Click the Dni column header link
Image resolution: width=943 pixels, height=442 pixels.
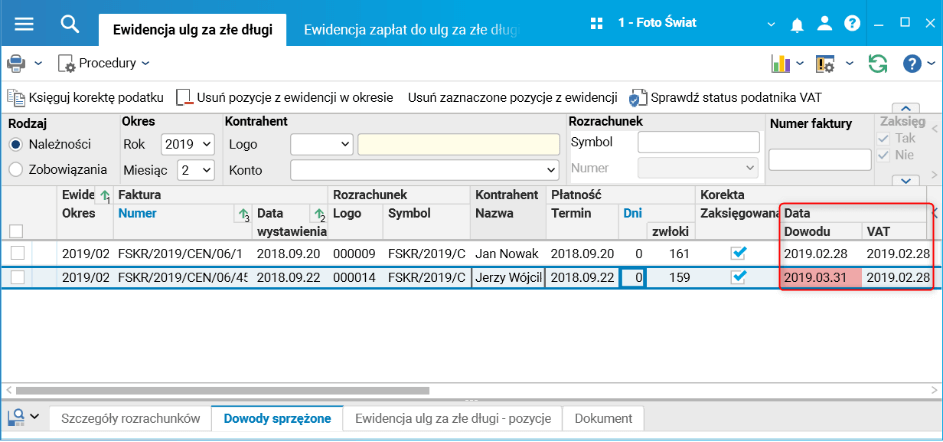(632, 213)
